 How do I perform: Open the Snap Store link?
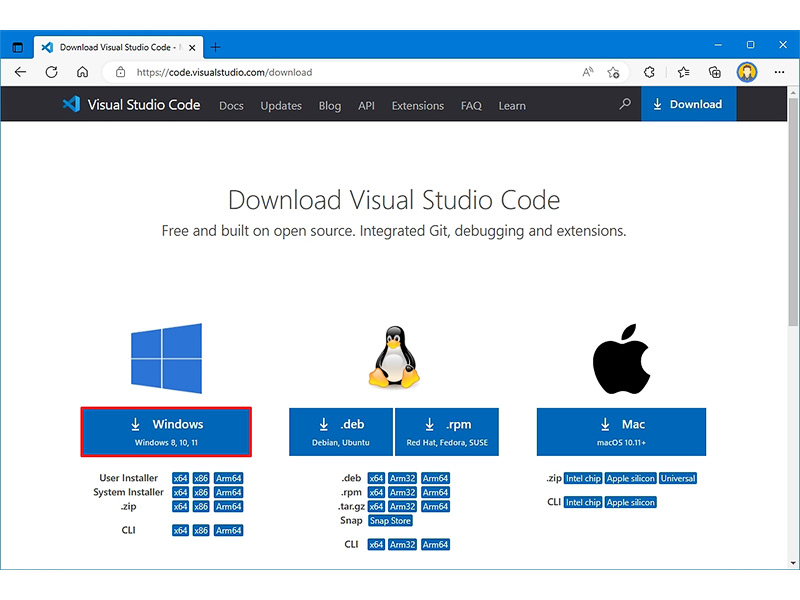coord(390,521)
